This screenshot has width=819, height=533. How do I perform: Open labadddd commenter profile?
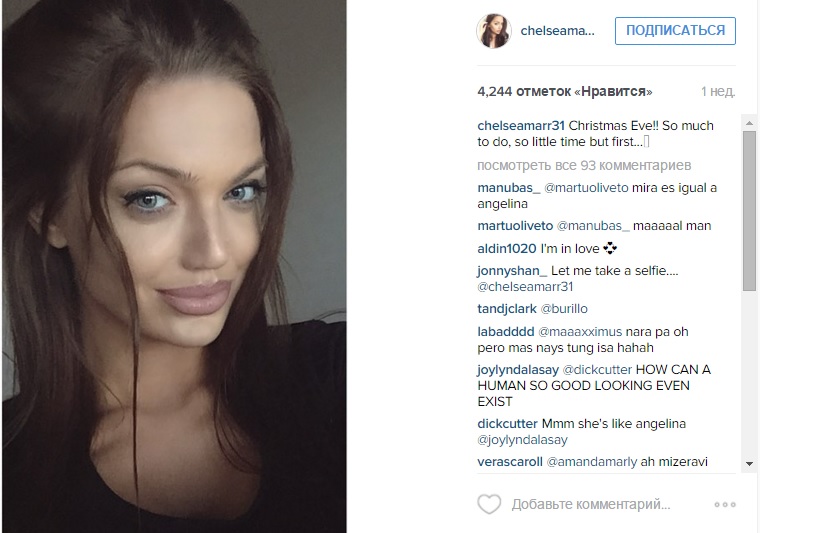coord(506,332)
